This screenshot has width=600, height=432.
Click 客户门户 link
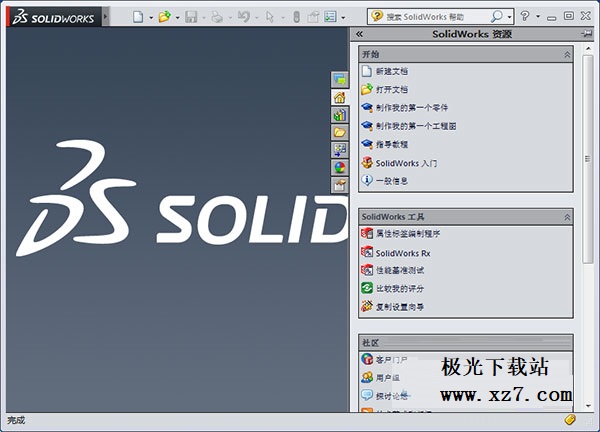[x=391, y=360]
